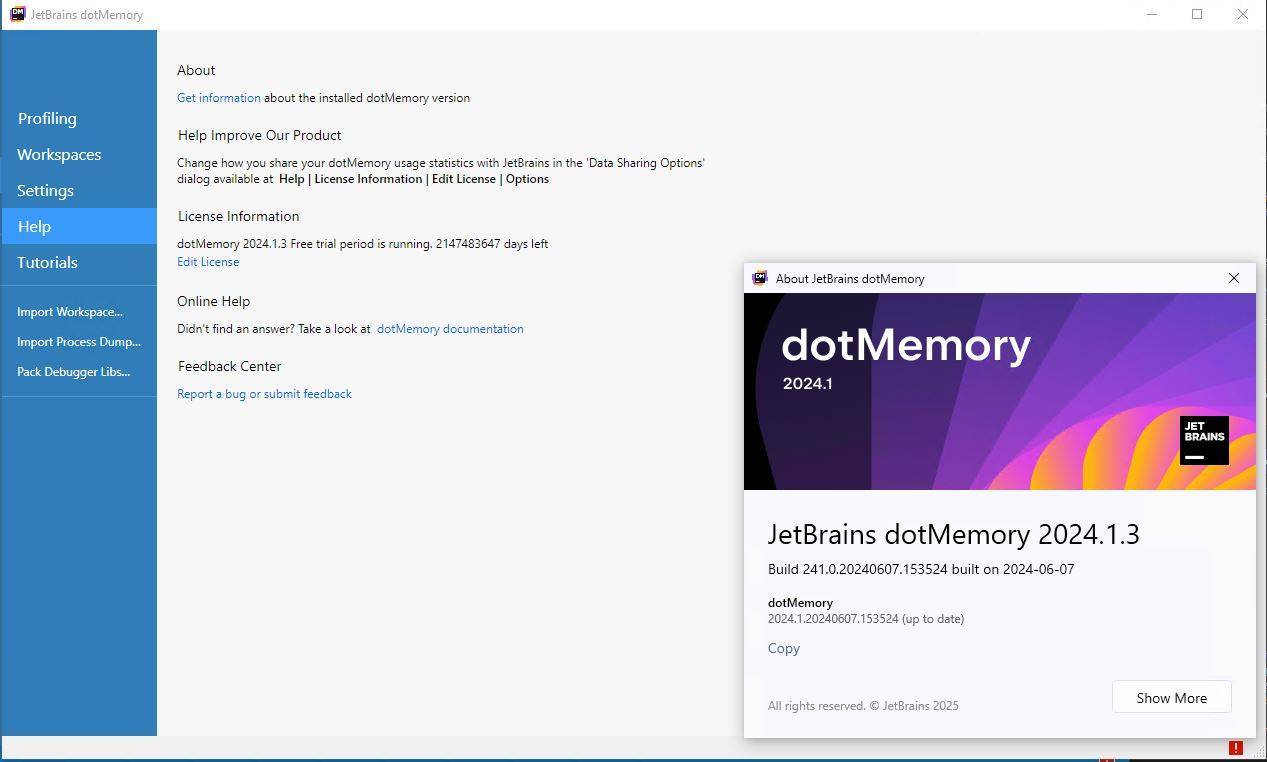Click the Get information link
1267x762 pixels.
(218, 98)
